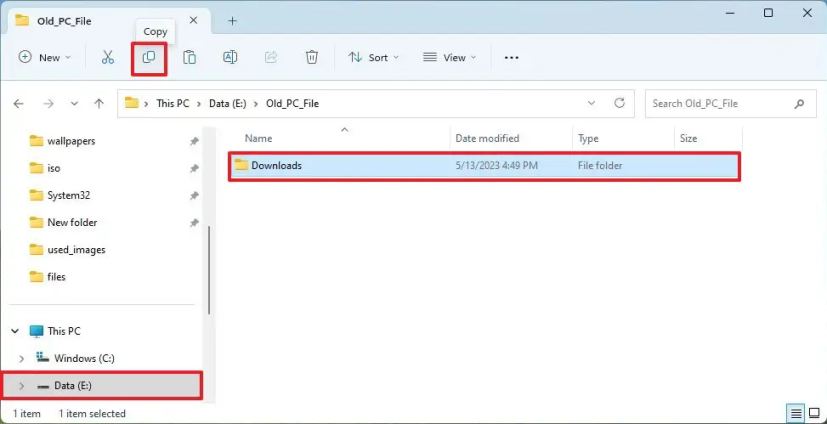This screenshot has height=424, width=827.
Task: Select Data (E:) in navigation pane
Action: pos(73,386)
